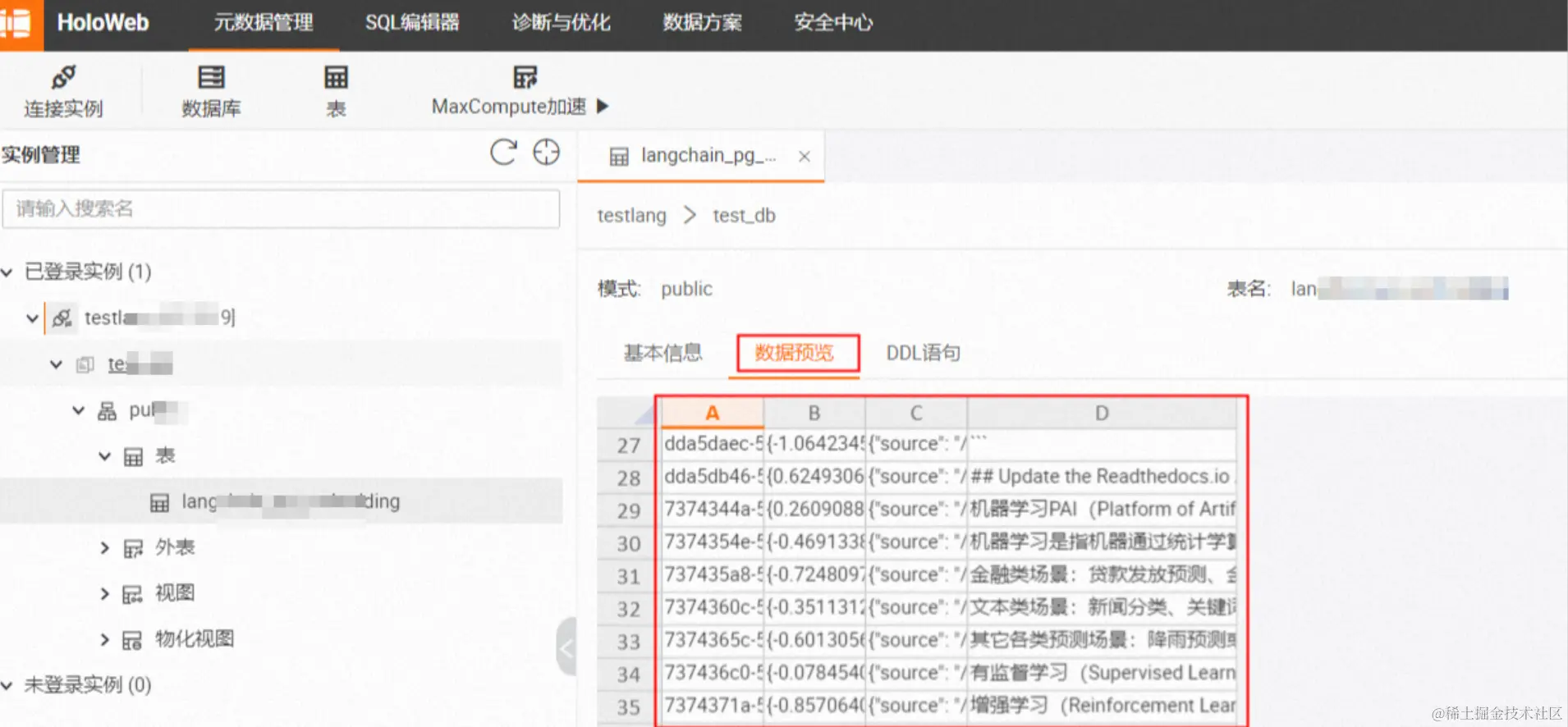Switch to the DDL语句 tab
This screenshot has width=1568, height=727.
(923, 353)
